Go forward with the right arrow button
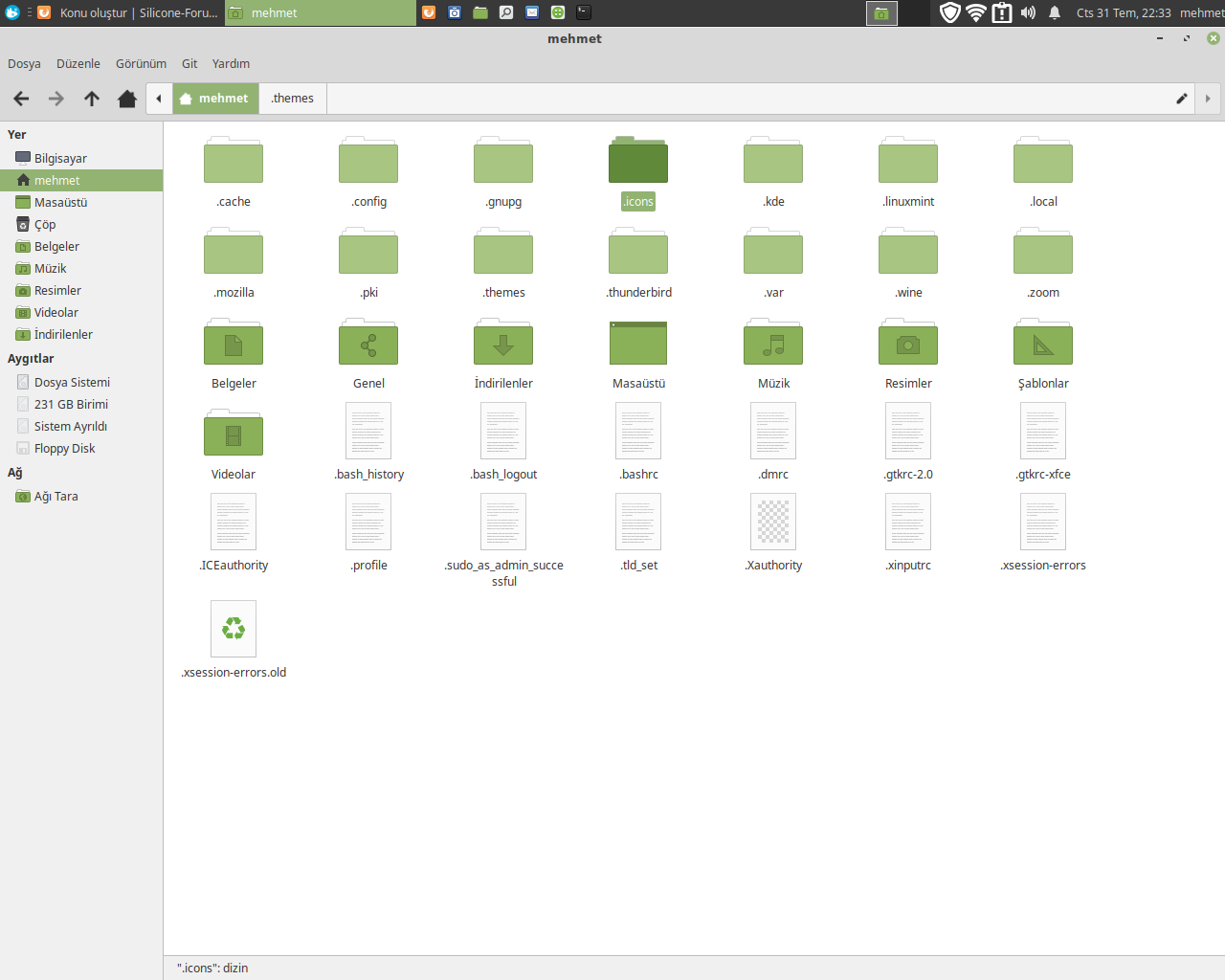 click(56, 99)
